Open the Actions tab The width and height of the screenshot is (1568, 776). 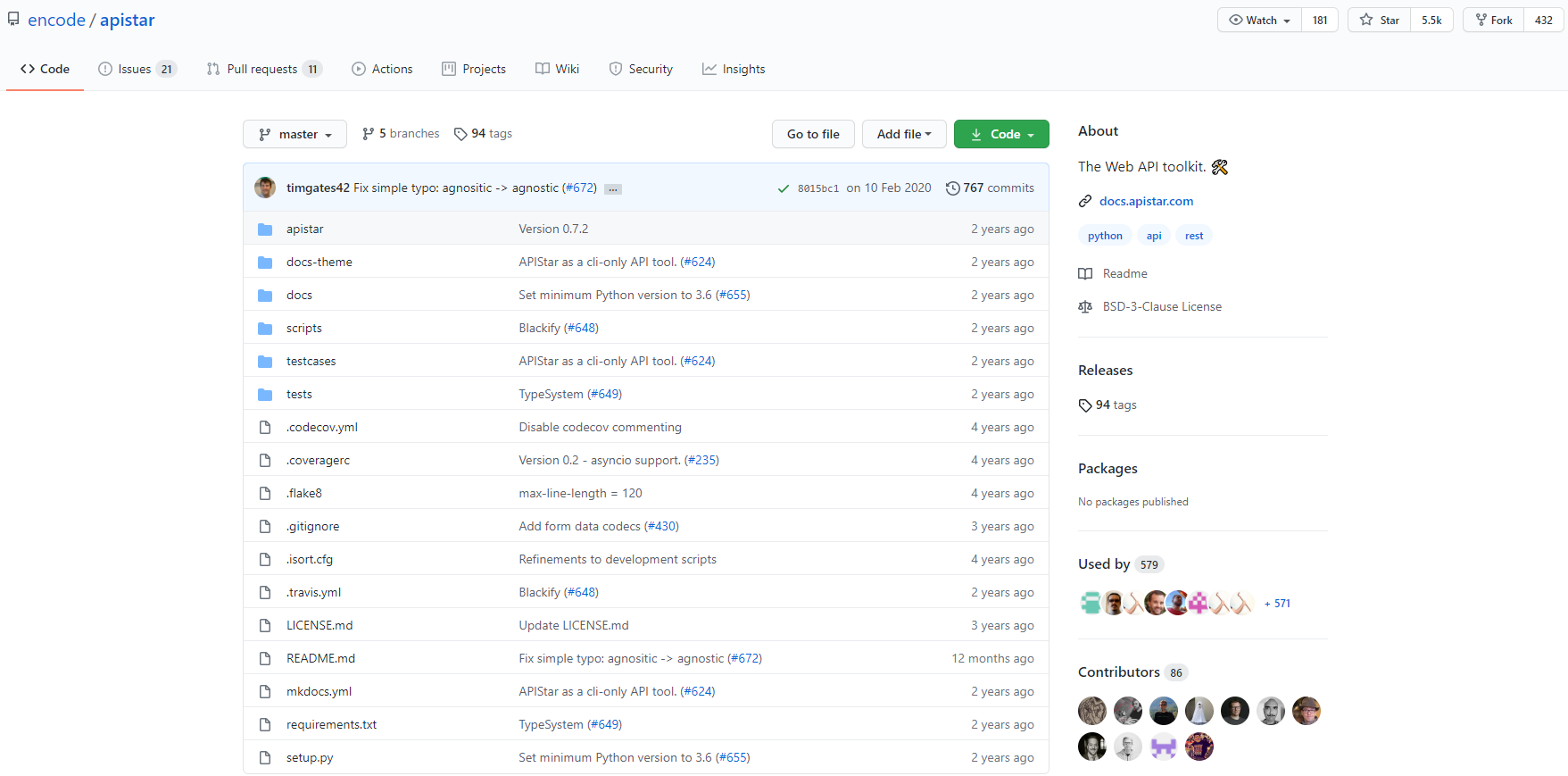pyautogui.click(x=382, y=69)
